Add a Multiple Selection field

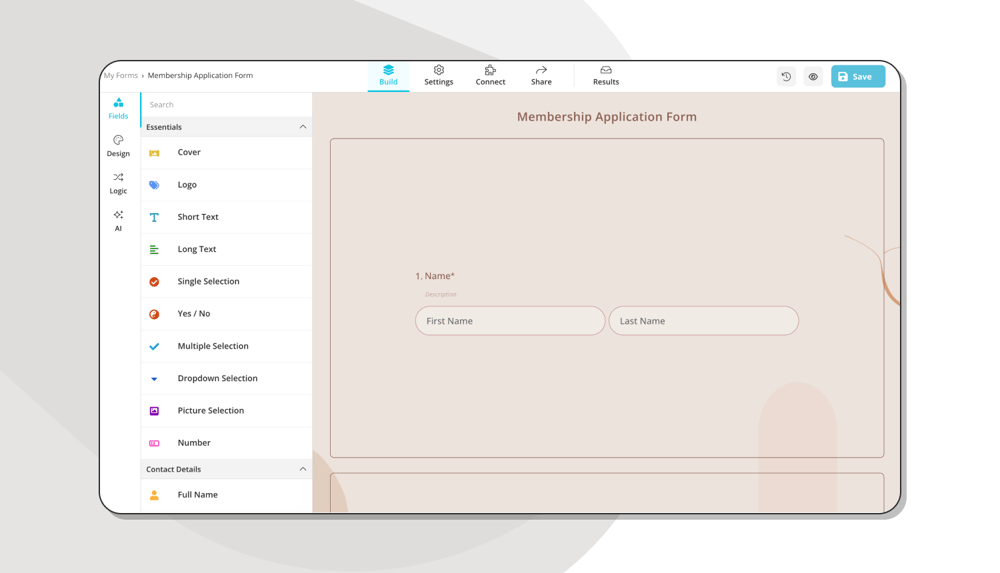click(212, 346)
